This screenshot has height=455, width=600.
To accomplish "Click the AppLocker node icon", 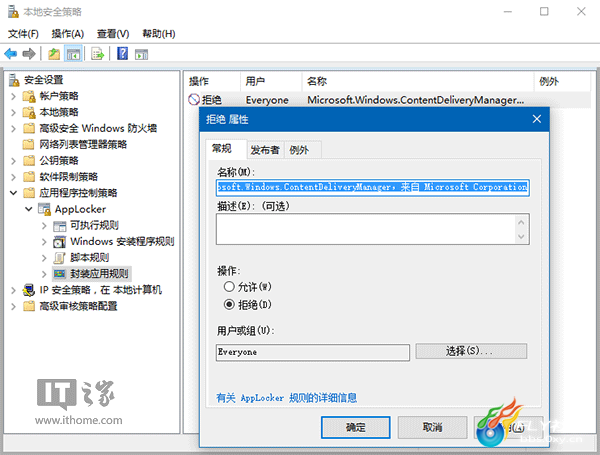I will pos(44,209).
